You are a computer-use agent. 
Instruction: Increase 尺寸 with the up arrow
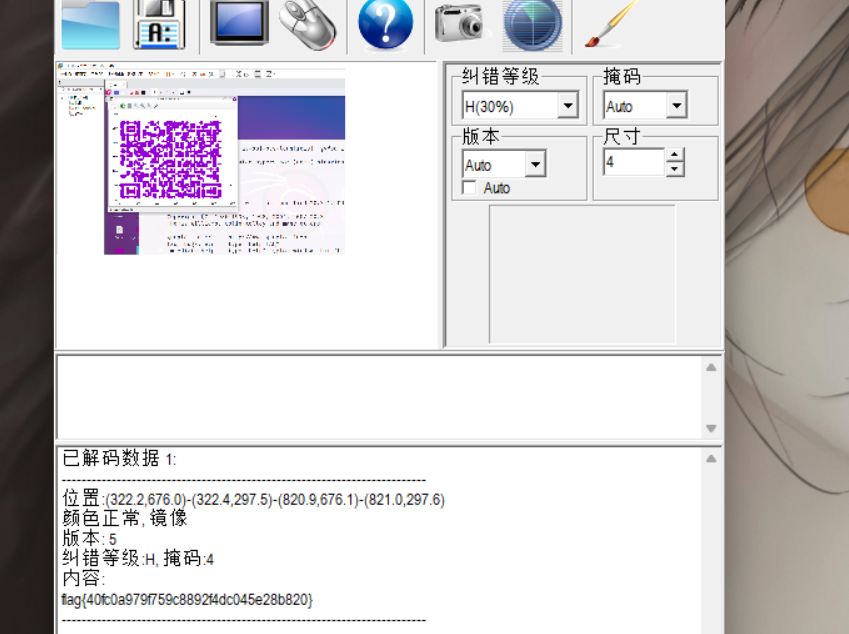coord(674,155)
